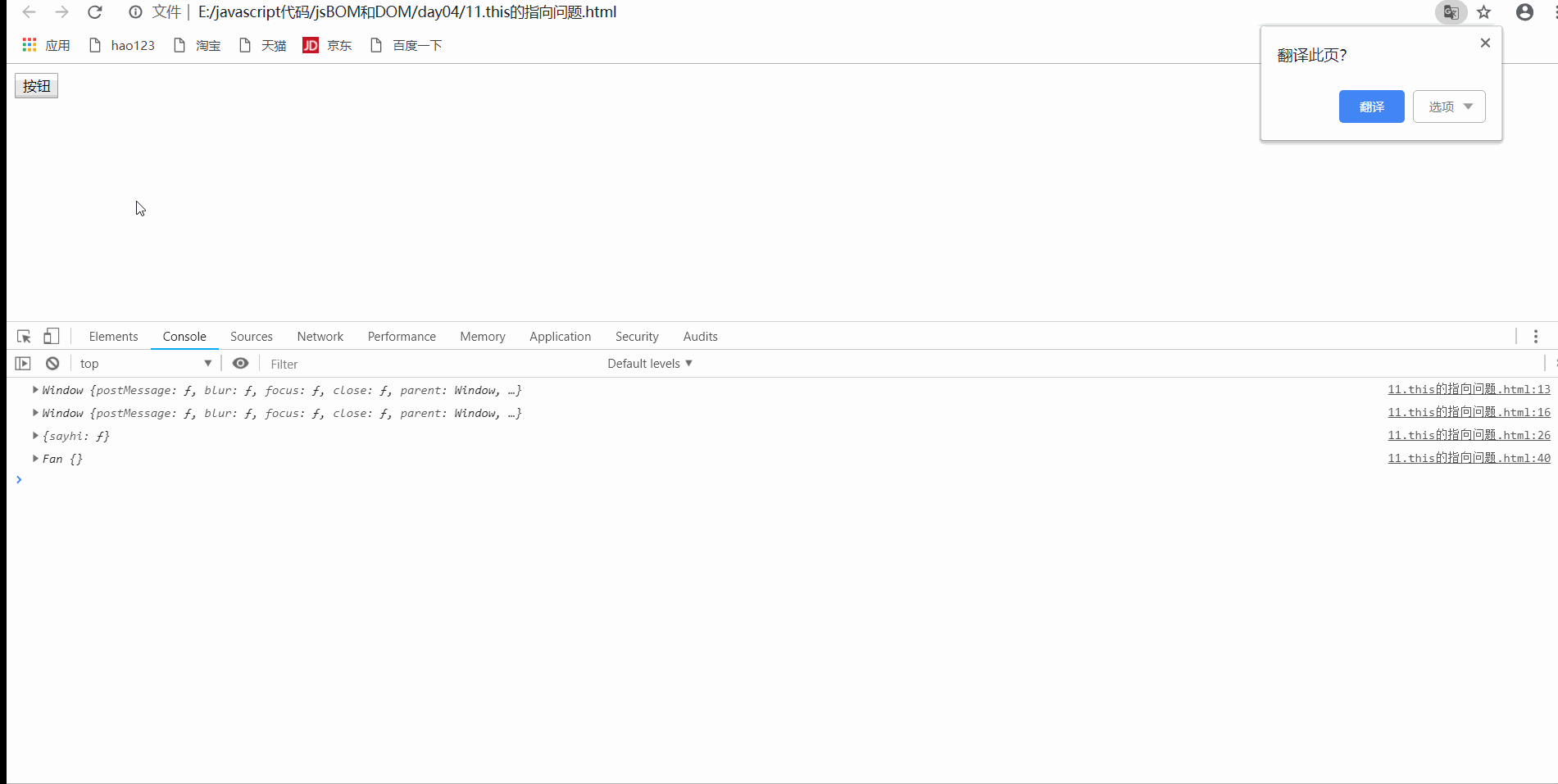Toggle the device toolbar icon
This screenshot has height=784, width=1558.
pyautogui.click(x=51, y=337)
